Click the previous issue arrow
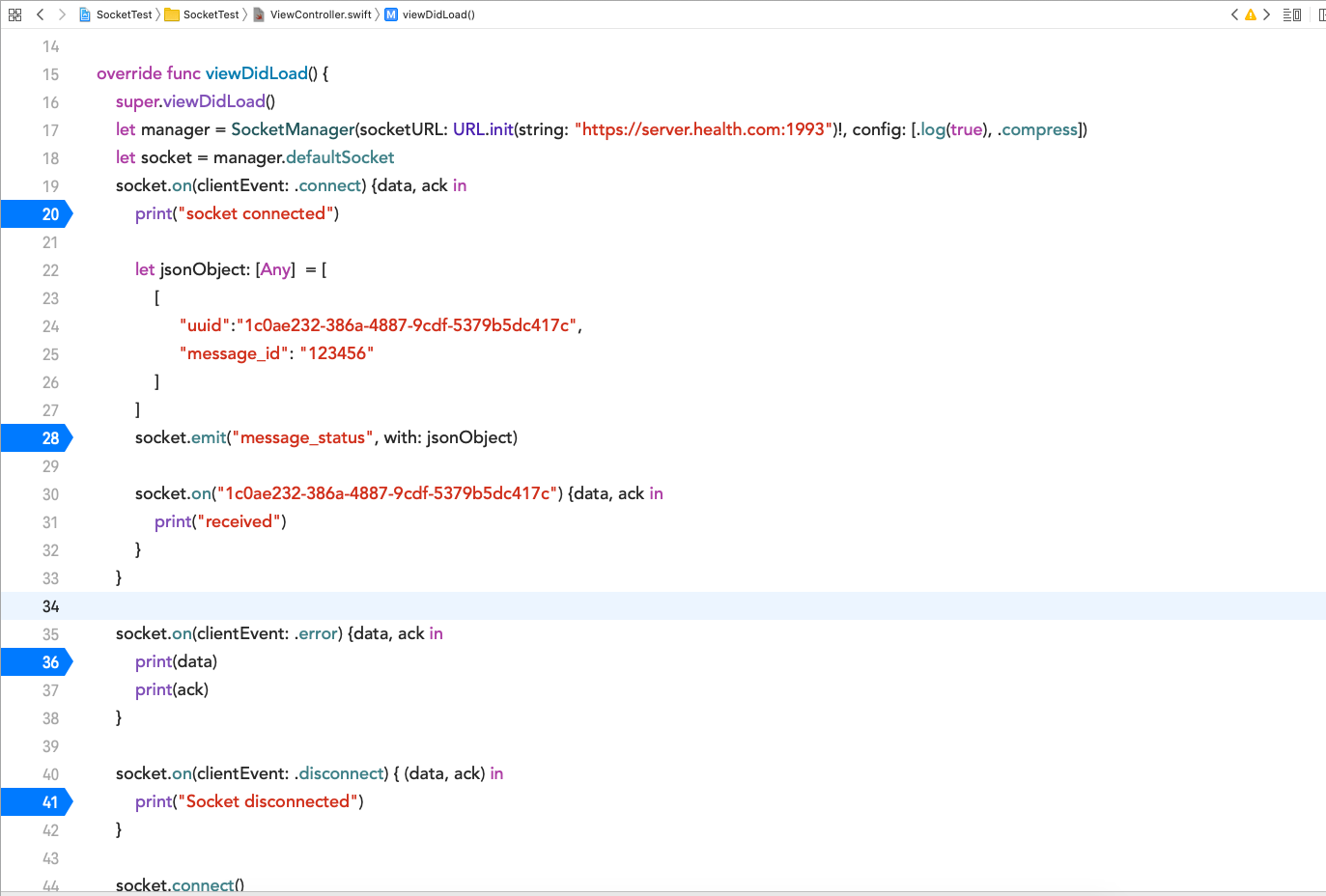Screen dimensions: 1326x896 (1235, 14)
